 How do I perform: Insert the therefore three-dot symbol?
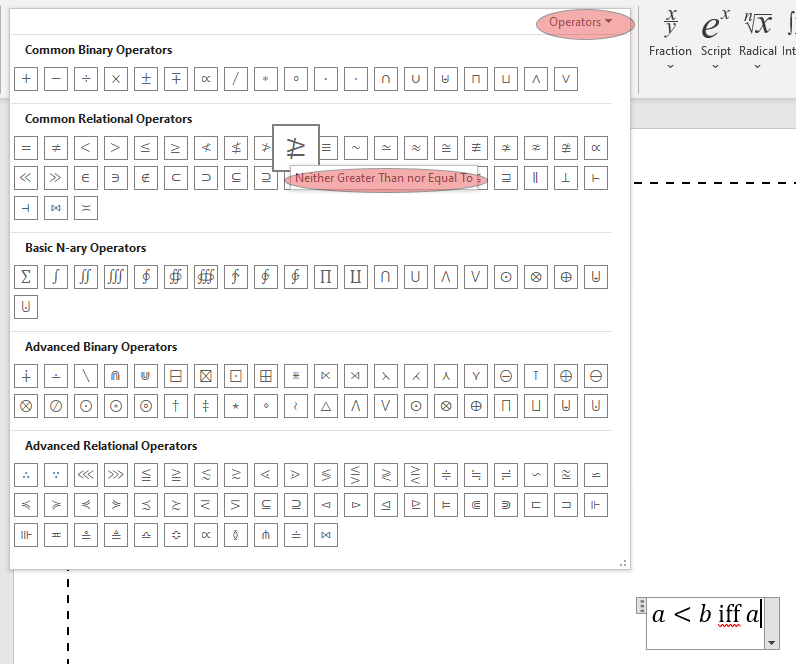(x=26, y=475)
